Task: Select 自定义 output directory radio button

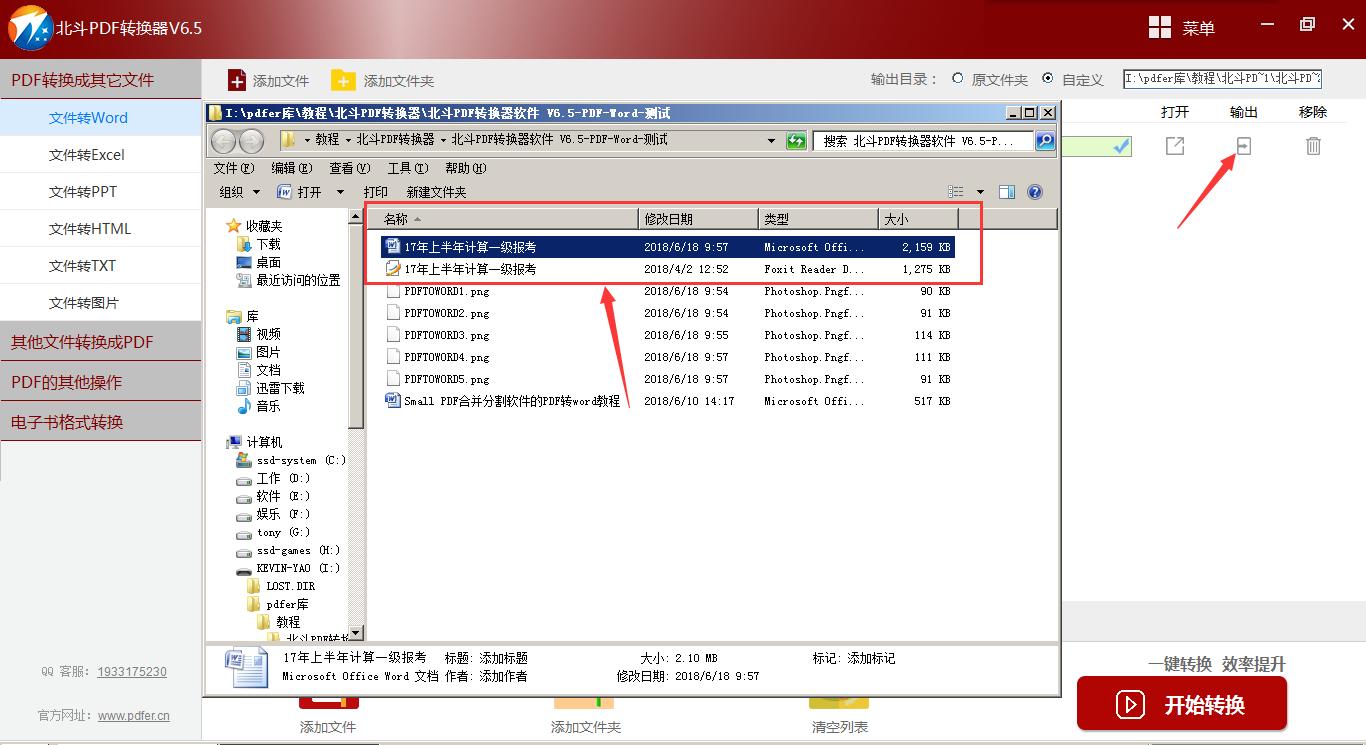Action: click(1049, 80)
